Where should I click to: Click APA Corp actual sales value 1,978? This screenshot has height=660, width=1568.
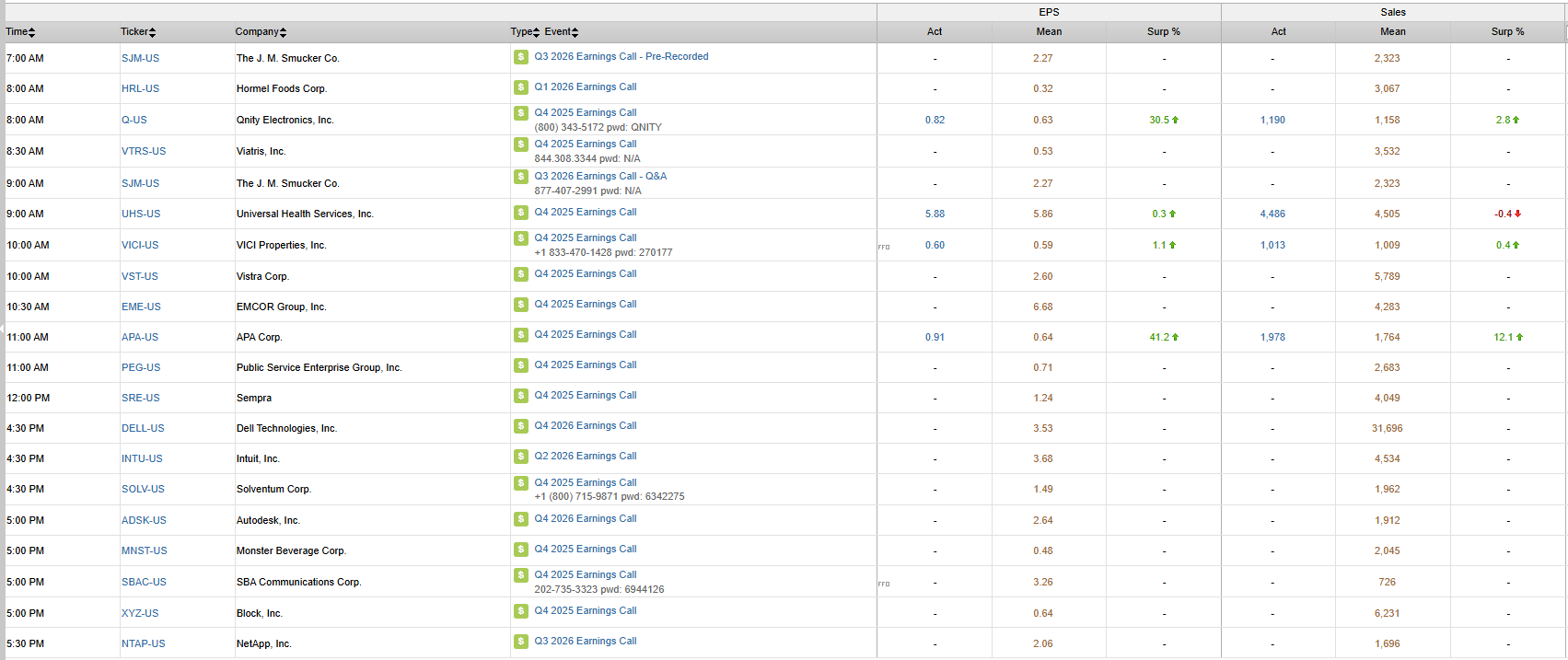(x=1272, y=338)
